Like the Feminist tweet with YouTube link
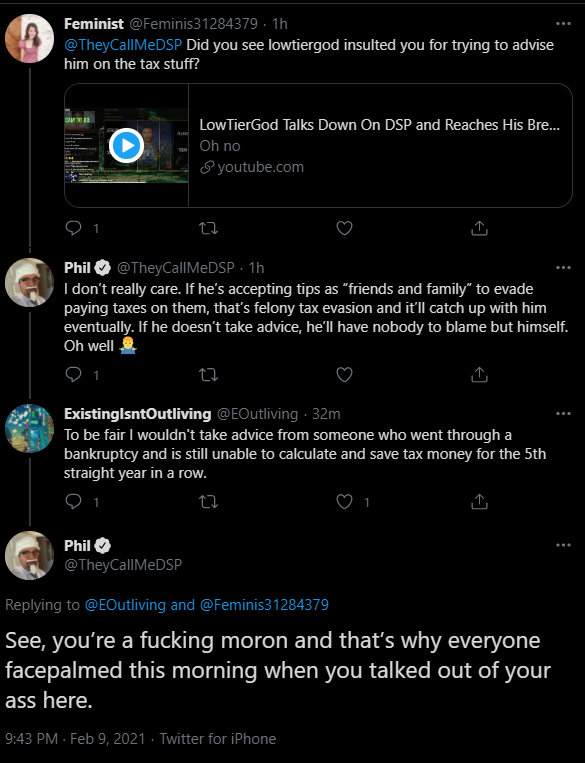Viewport: 585px width, 763px height. pos(345,228)
